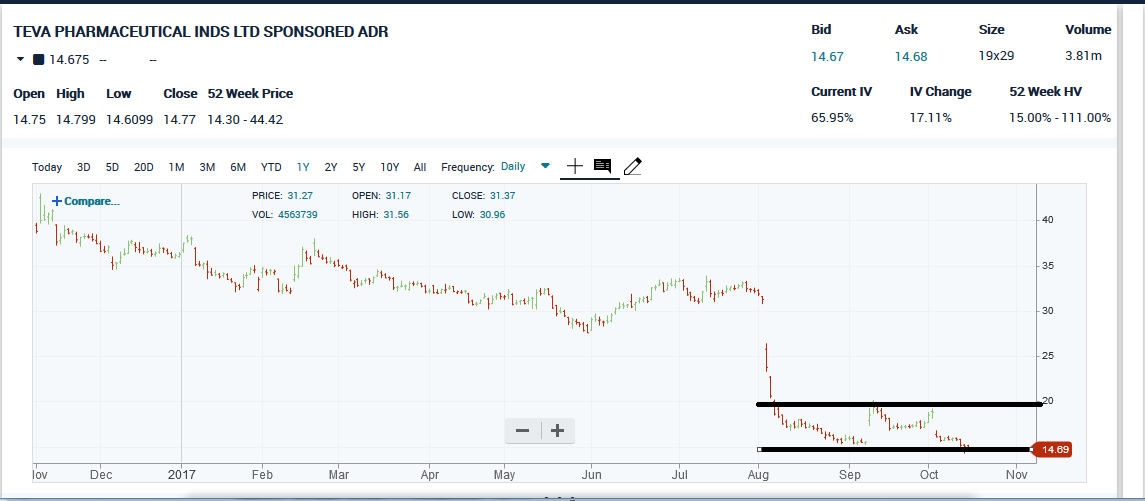Select the 2Y chart range
Screen dimensions: 1145x501
pyautogui.click(x=331, y=167)
